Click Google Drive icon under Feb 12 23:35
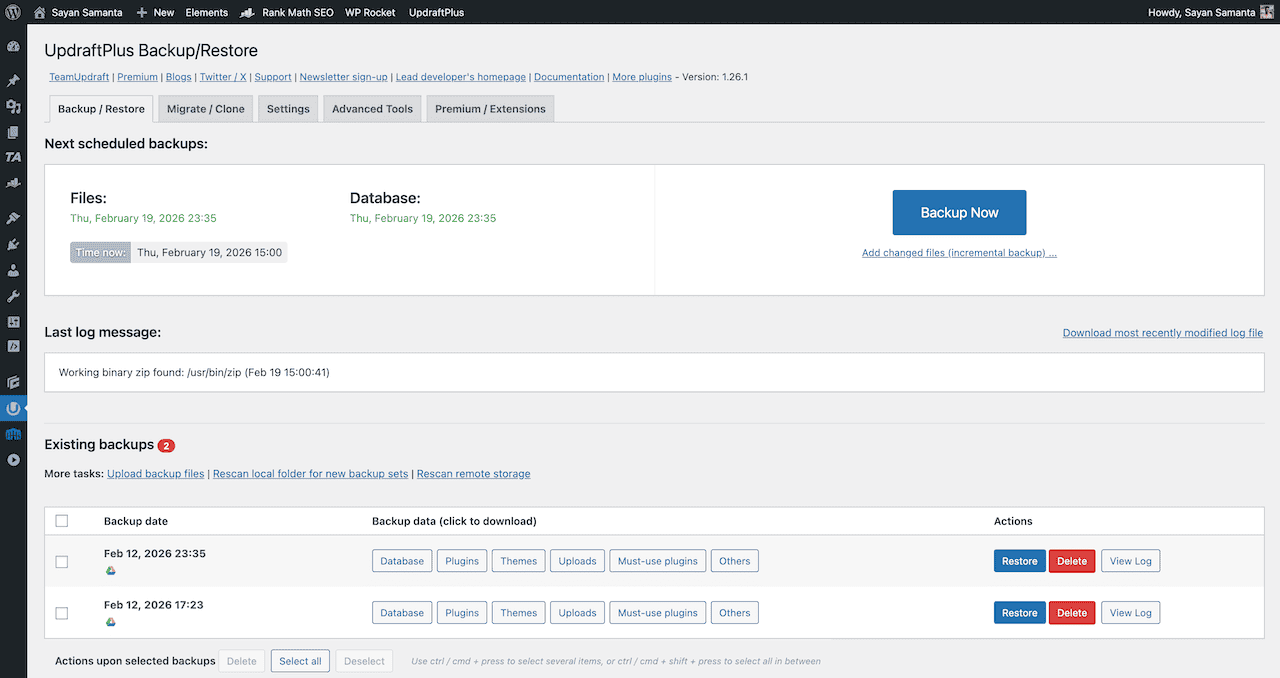 (x=111, y=570)
